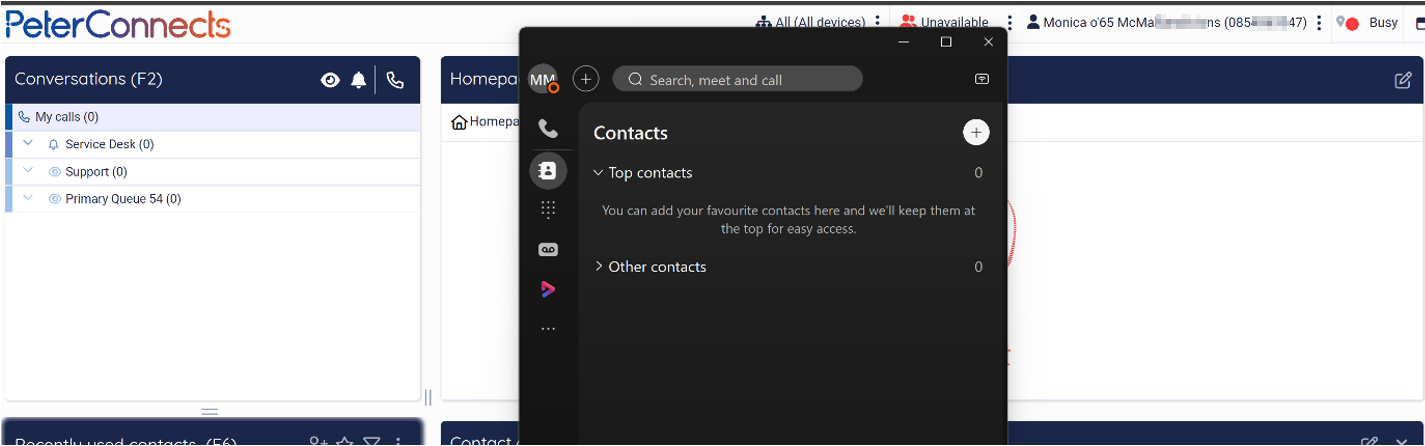
Task: Select the Support (0) queue text
Action: (x=96, y=172)
